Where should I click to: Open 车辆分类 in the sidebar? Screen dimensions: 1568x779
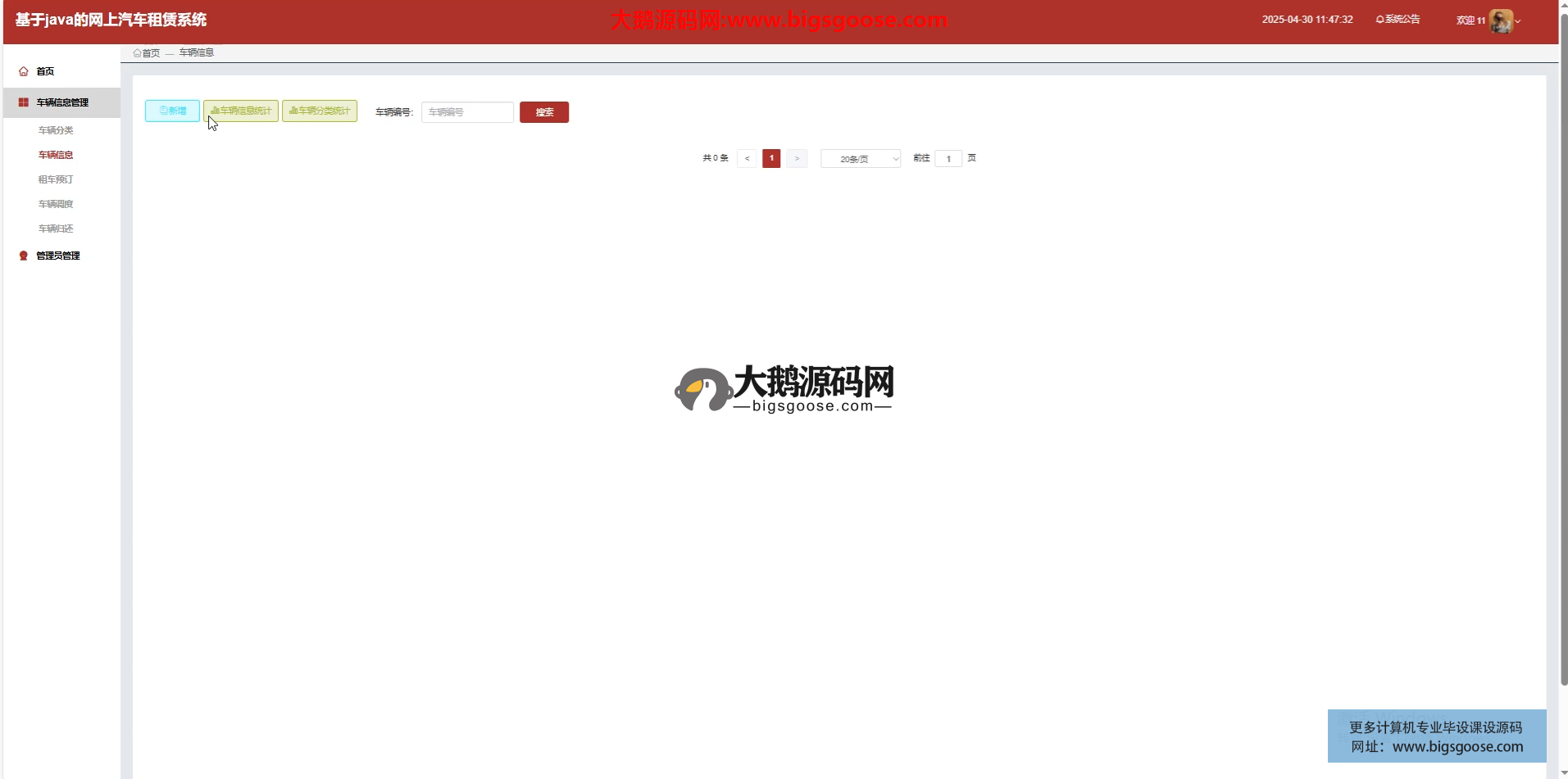click(x=56, y=130)
